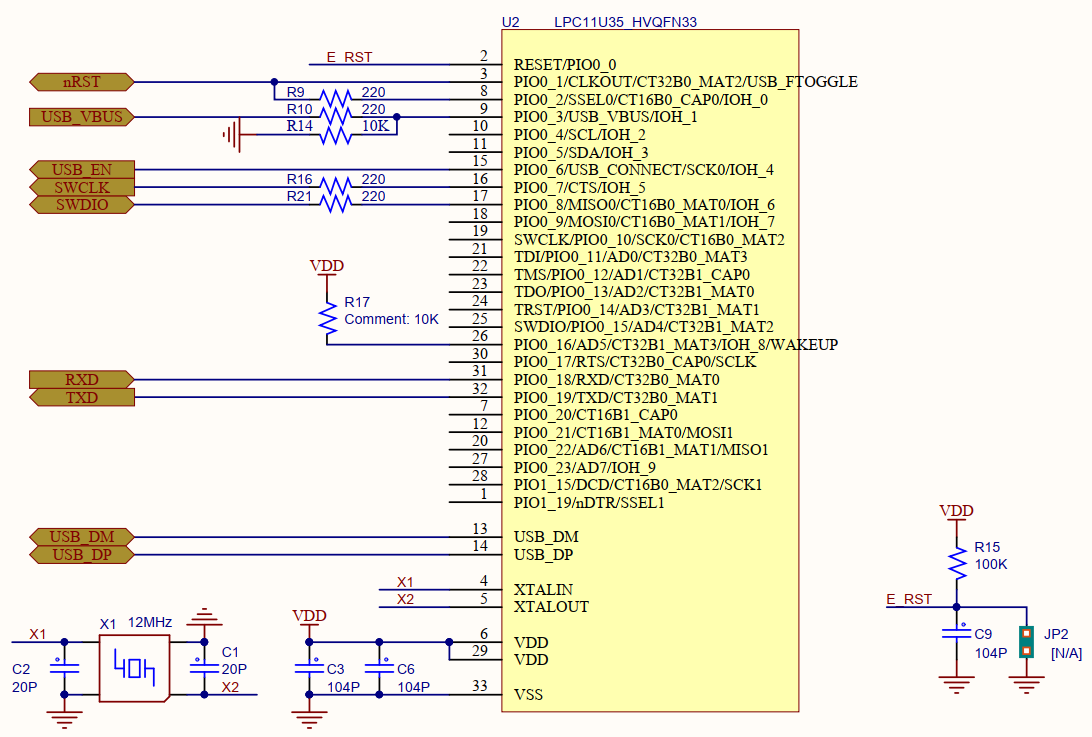
Task: Click the R16 resistor zigzag symbol
Action: point(336,187)
